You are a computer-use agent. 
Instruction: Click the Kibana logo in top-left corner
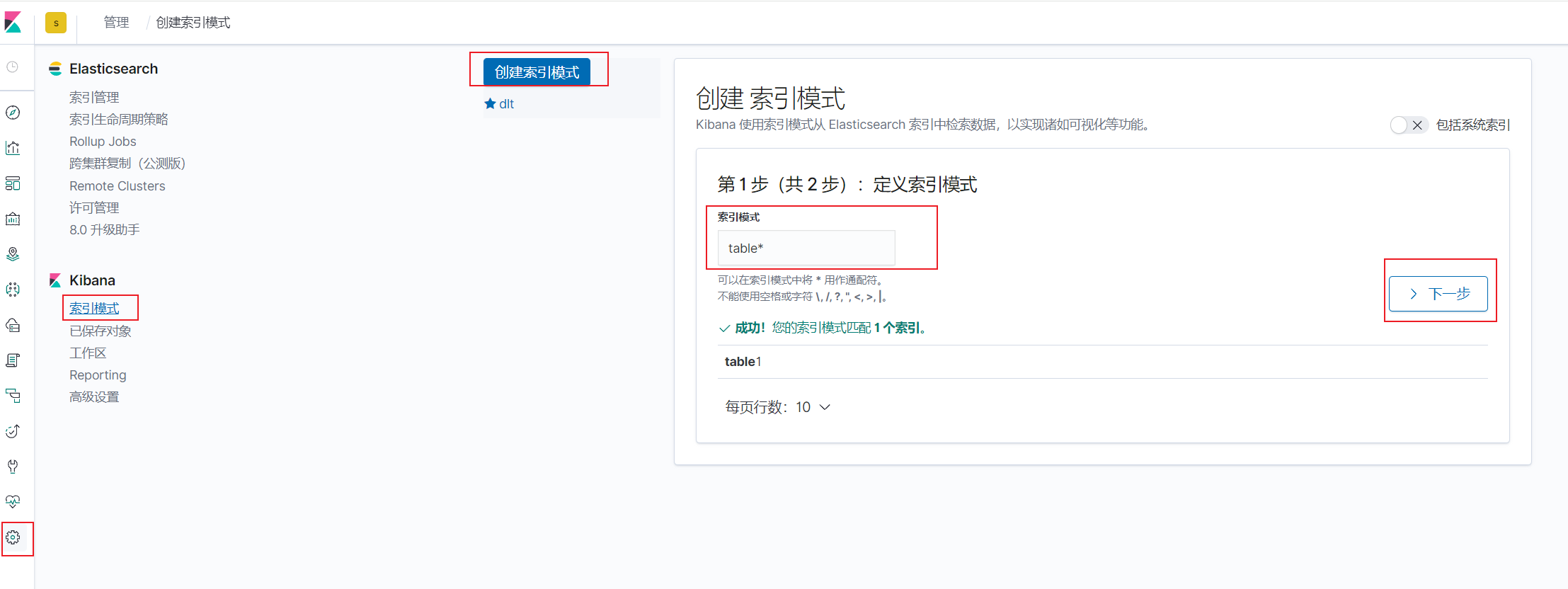click(x=13, y=23)
